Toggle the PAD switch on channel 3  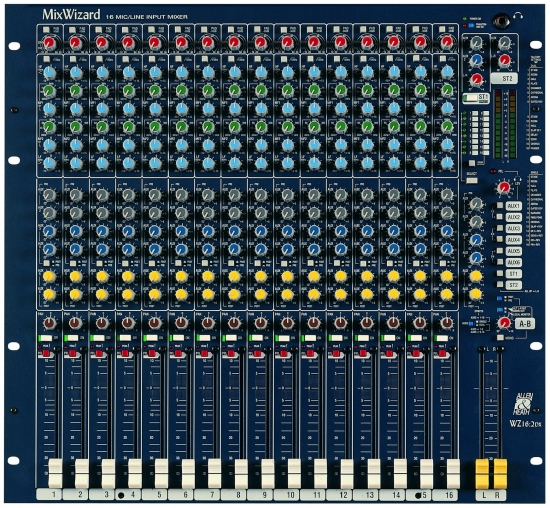[99, 30]
